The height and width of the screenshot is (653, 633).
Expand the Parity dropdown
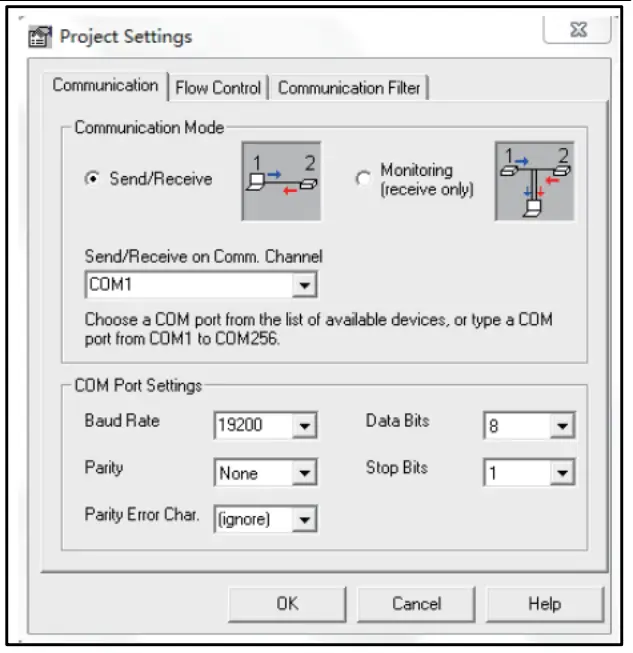305,473
